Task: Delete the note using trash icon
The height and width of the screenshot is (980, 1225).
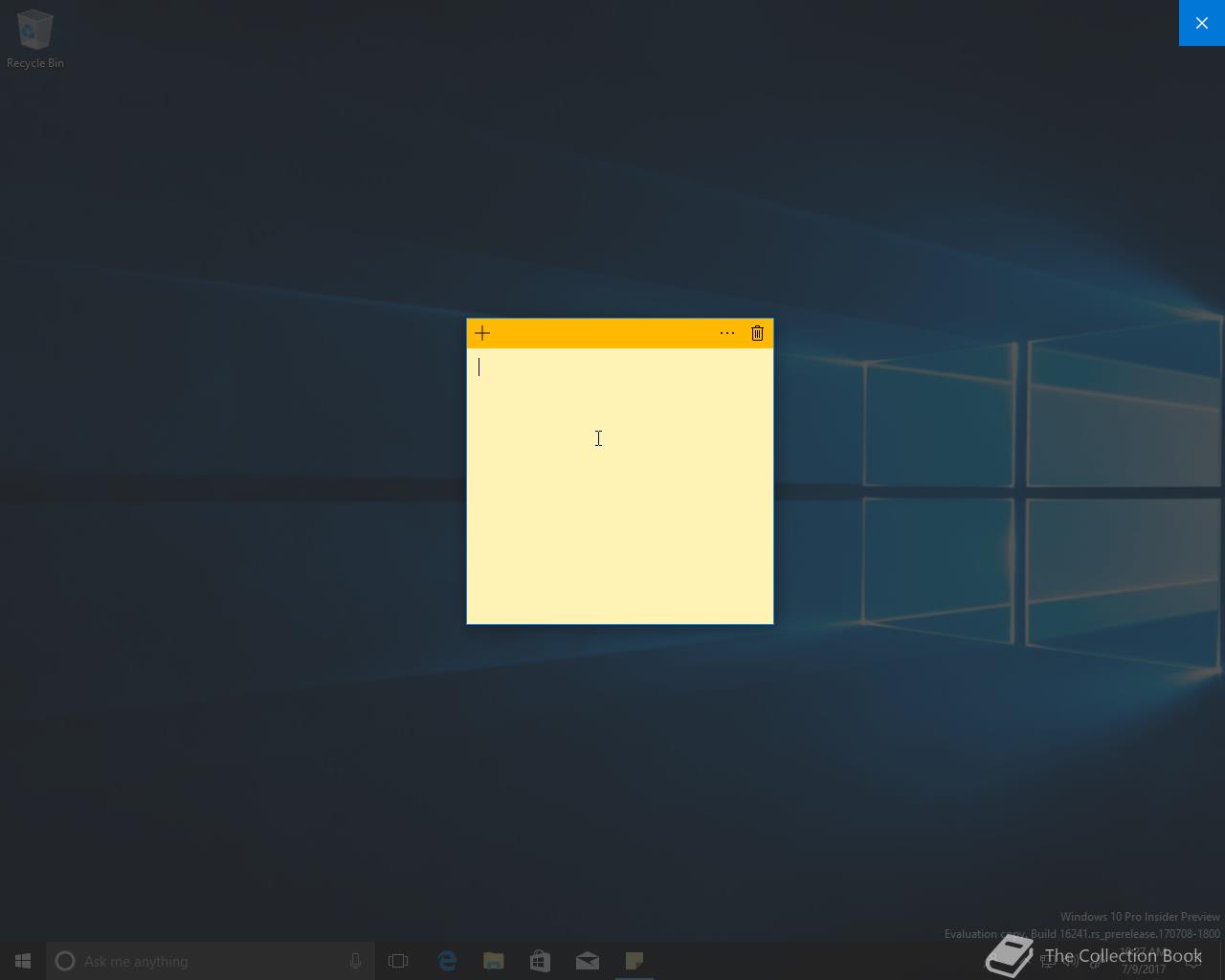Action: click(x=757, y=333)
